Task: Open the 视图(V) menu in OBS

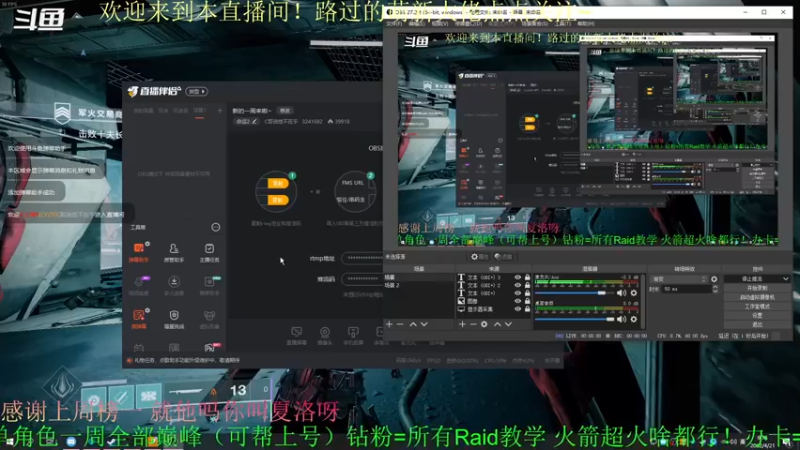Action: pos(440,23)
